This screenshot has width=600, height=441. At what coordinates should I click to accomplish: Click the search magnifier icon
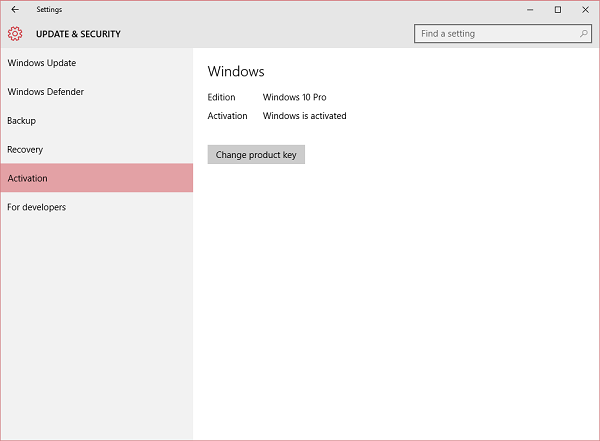[584, 34]
